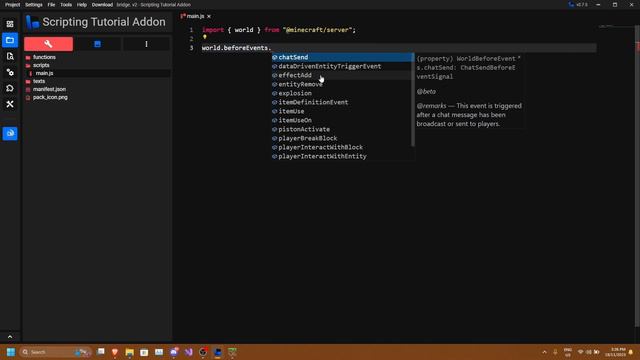Open the vertical dots options tab
The height and width of the screenshot is (360, 640).
pyautogui.click(x=146, y=44)
